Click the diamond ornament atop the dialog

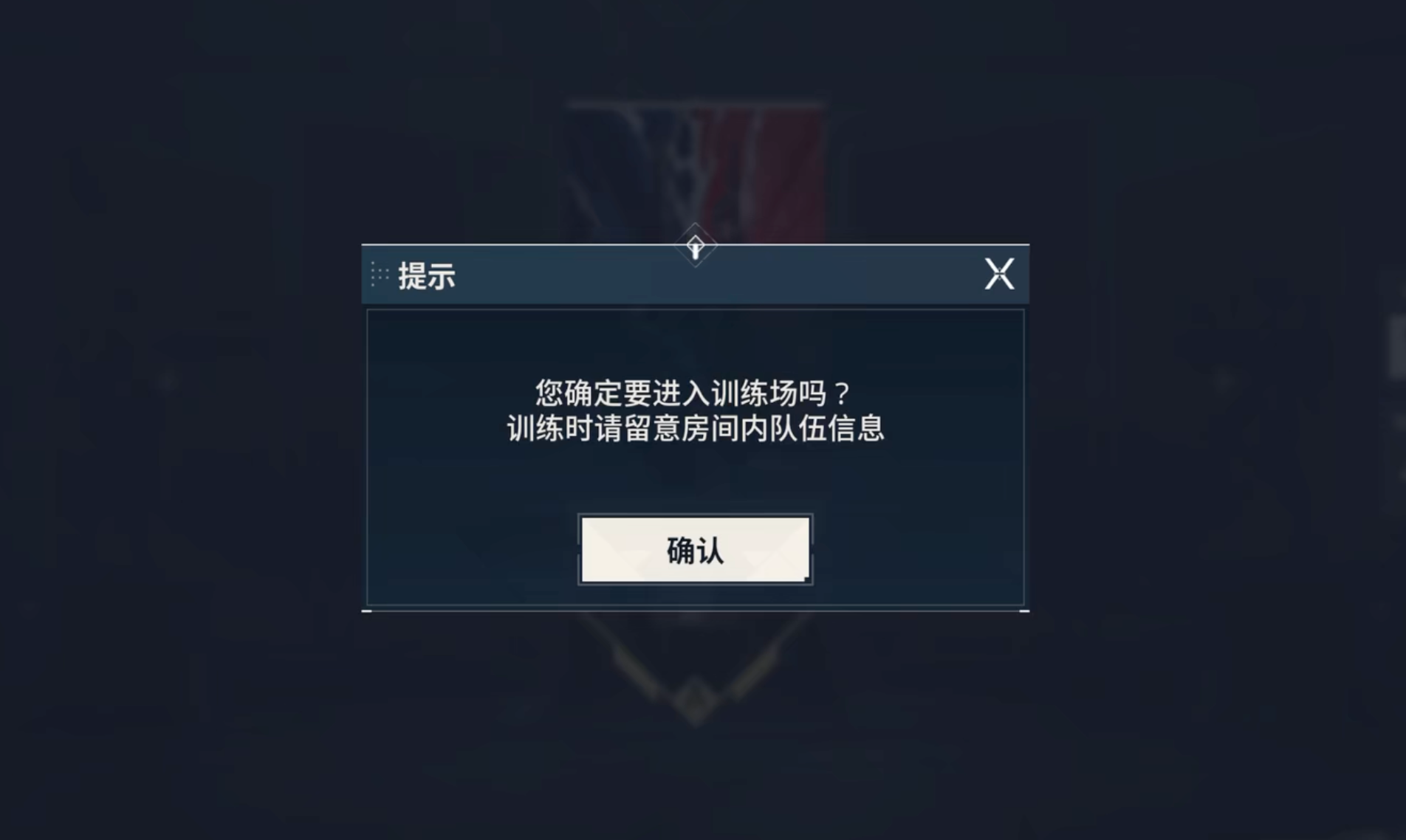[x=695, y=245]
